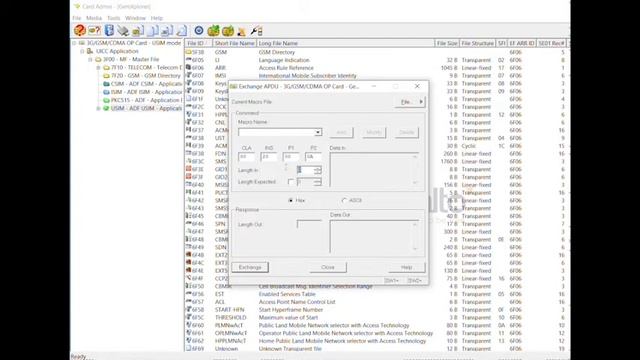Collapse the UICC Application tree node

click(x=82, y=51)
